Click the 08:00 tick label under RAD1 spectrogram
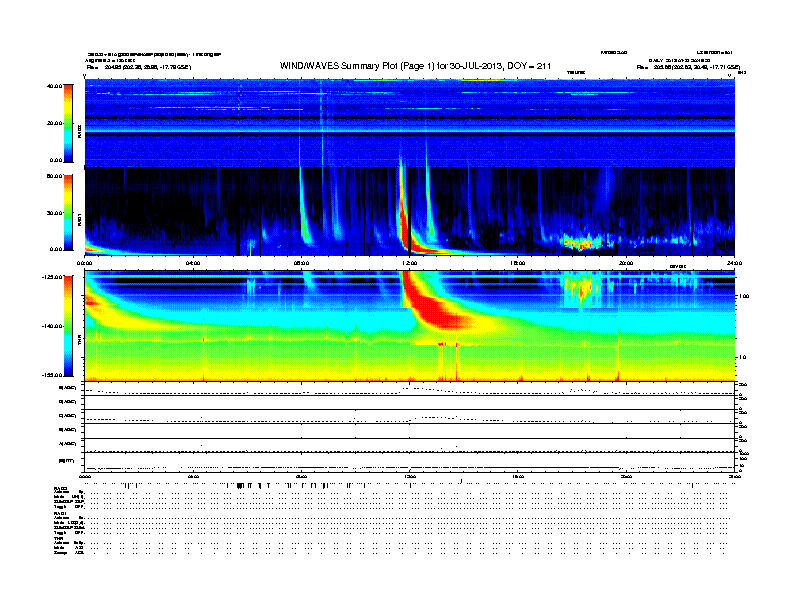Screen dimensions: 792x612 (302, 263)
